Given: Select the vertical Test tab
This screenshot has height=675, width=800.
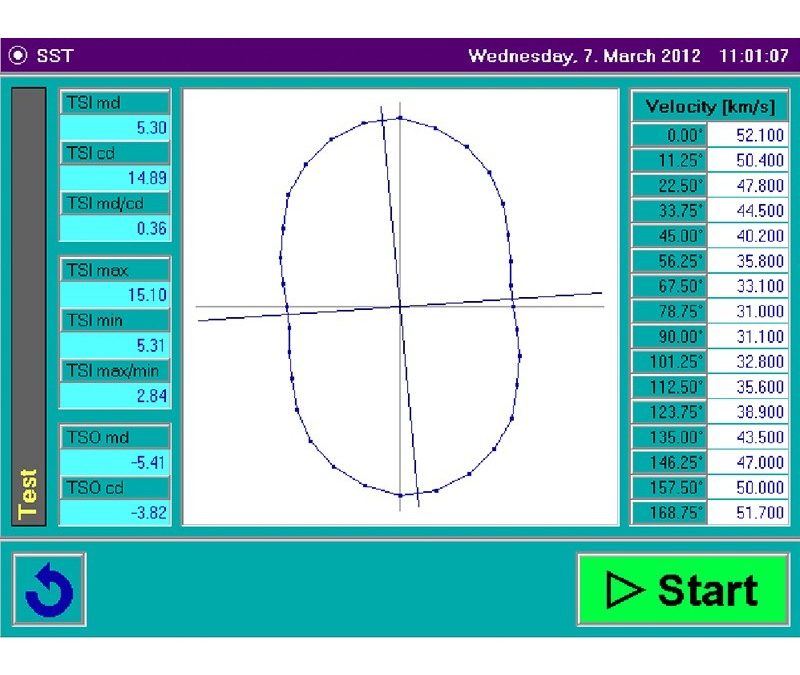Looking at the screenshot, I should coord(29,305).
